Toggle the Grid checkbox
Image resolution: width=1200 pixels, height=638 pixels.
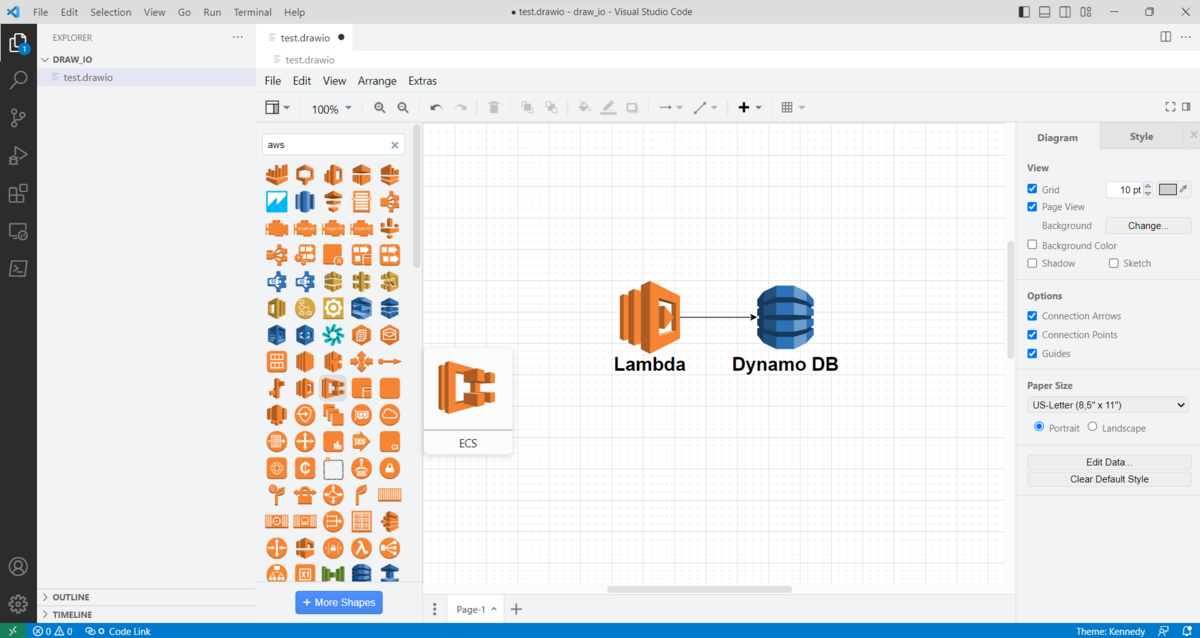pos(1032,189)
